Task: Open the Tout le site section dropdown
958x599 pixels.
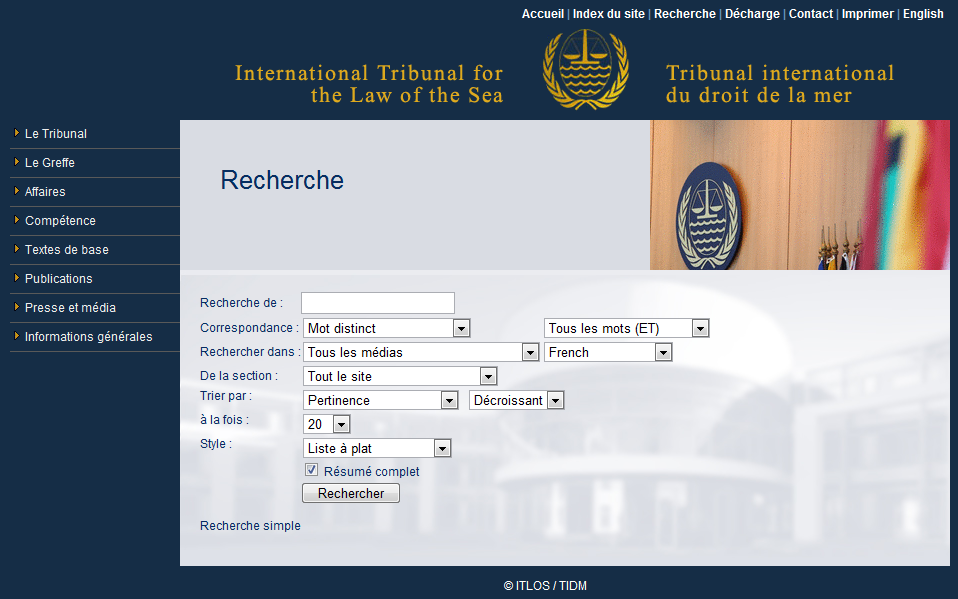Action: click(x=400, y=376)
